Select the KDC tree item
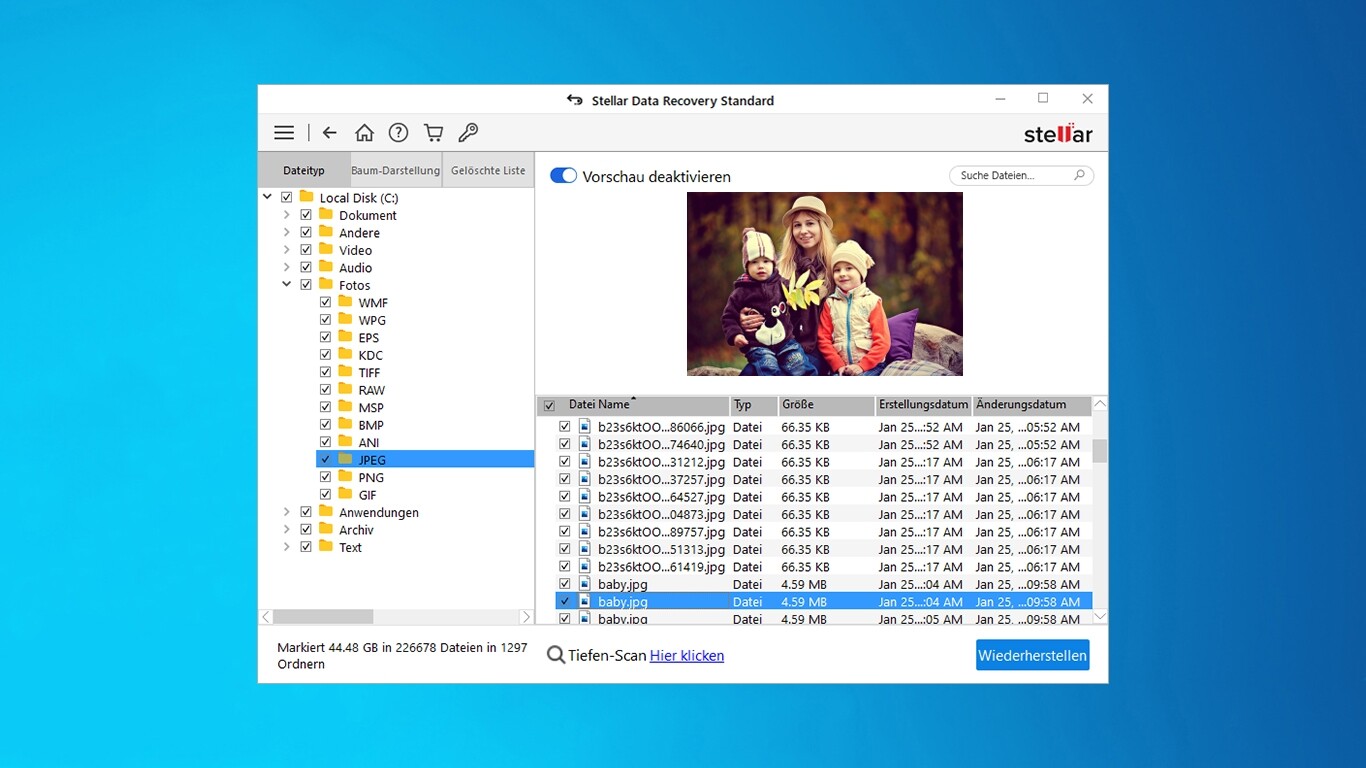The image size is (1366, 768). [370, 355]
